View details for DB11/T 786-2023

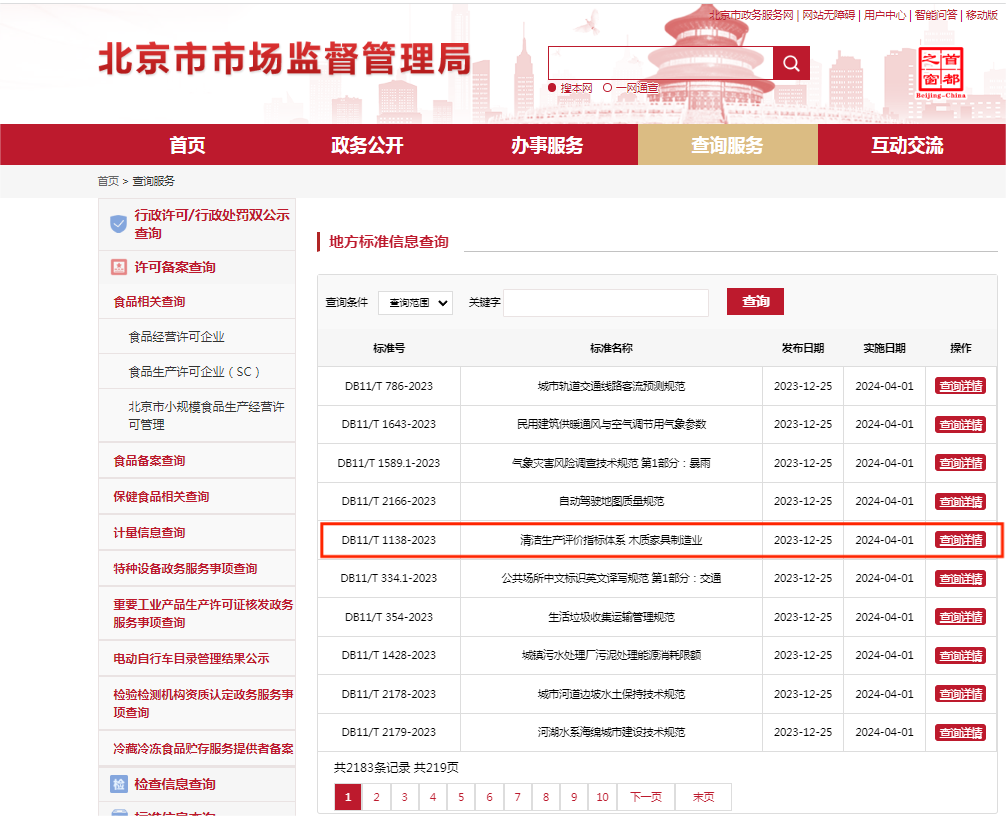(960, 386)
